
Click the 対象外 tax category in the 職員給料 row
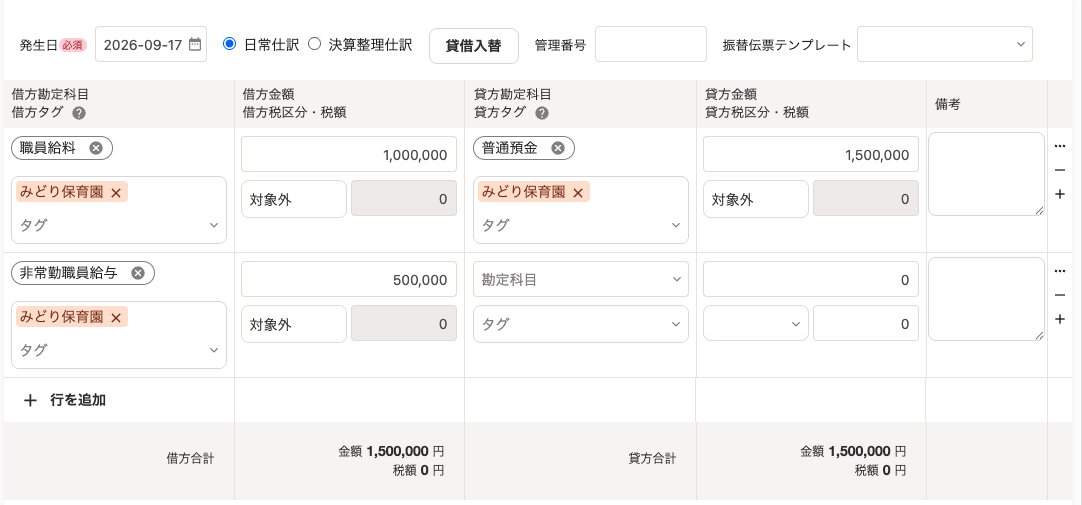(293, 199)
